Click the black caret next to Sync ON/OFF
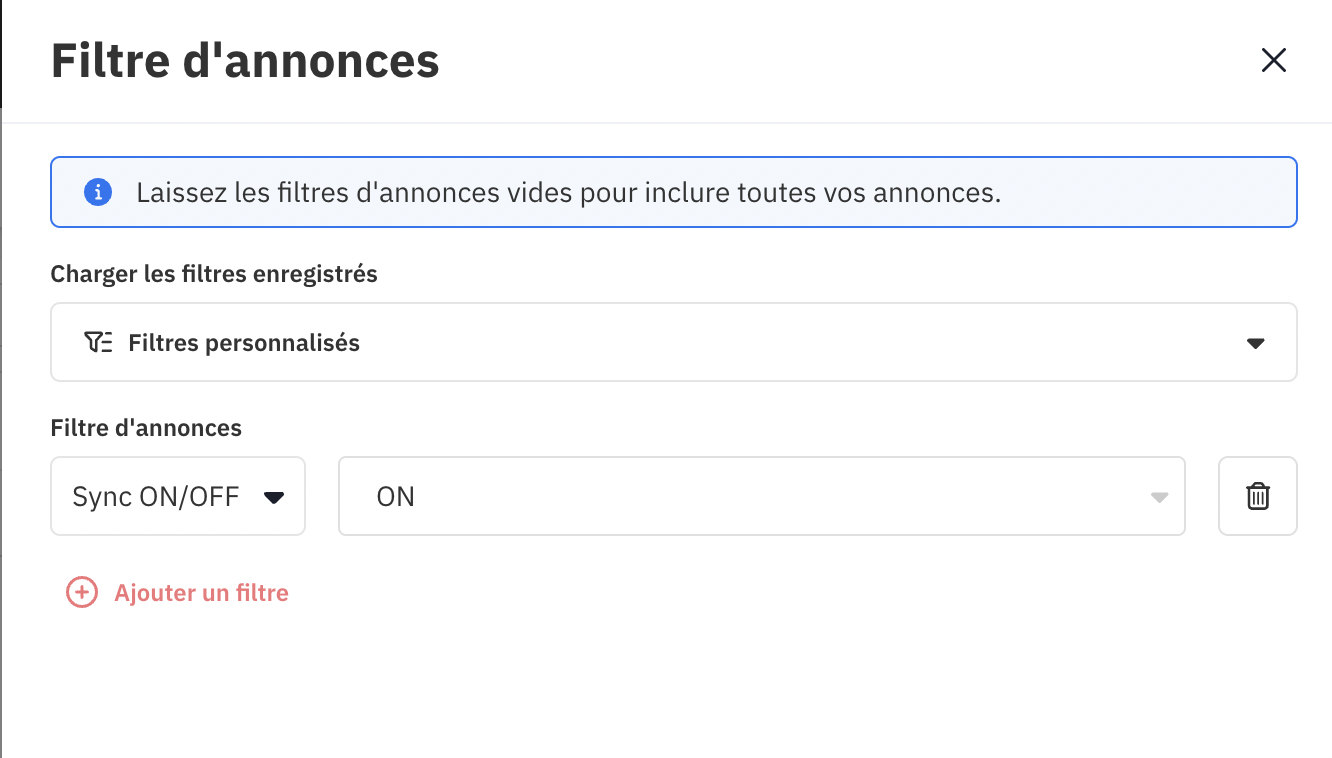 click(273, 497)
